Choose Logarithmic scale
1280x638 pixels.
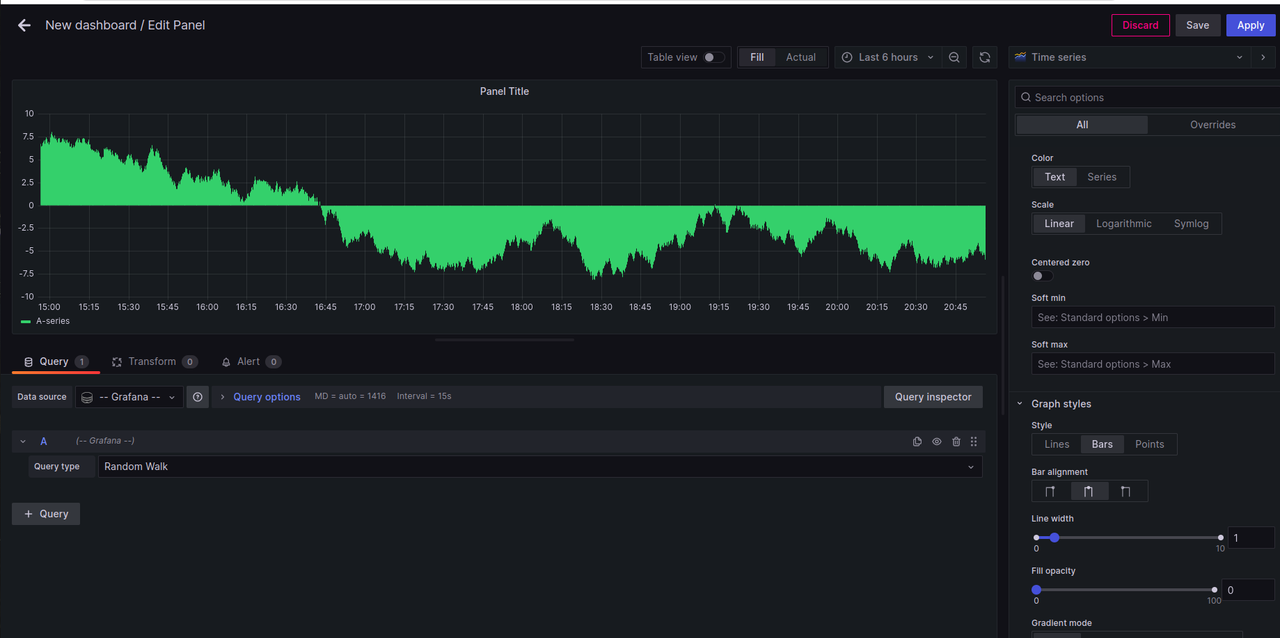pyautogui.click(x=1124, y=224)
